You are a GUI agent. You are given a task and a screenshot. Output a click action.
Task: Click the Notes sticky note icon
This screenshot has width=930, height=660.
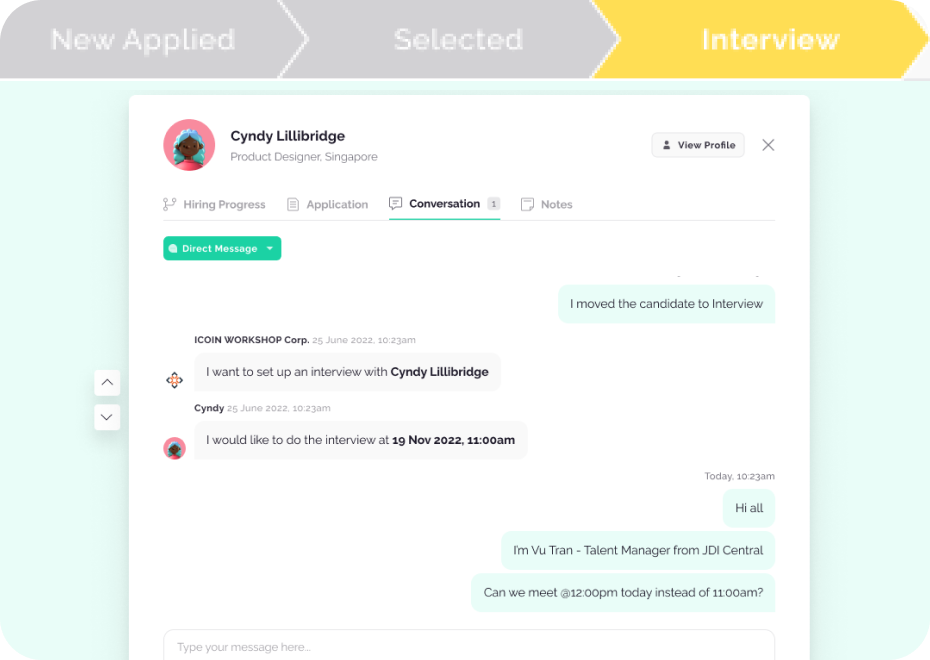click(528, 204)
